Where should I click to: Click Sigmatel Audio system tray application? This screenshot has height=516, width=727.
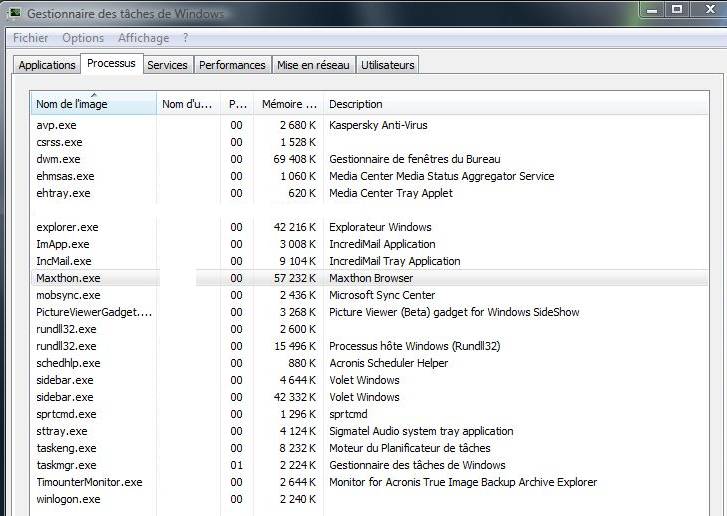click(421, 431)
